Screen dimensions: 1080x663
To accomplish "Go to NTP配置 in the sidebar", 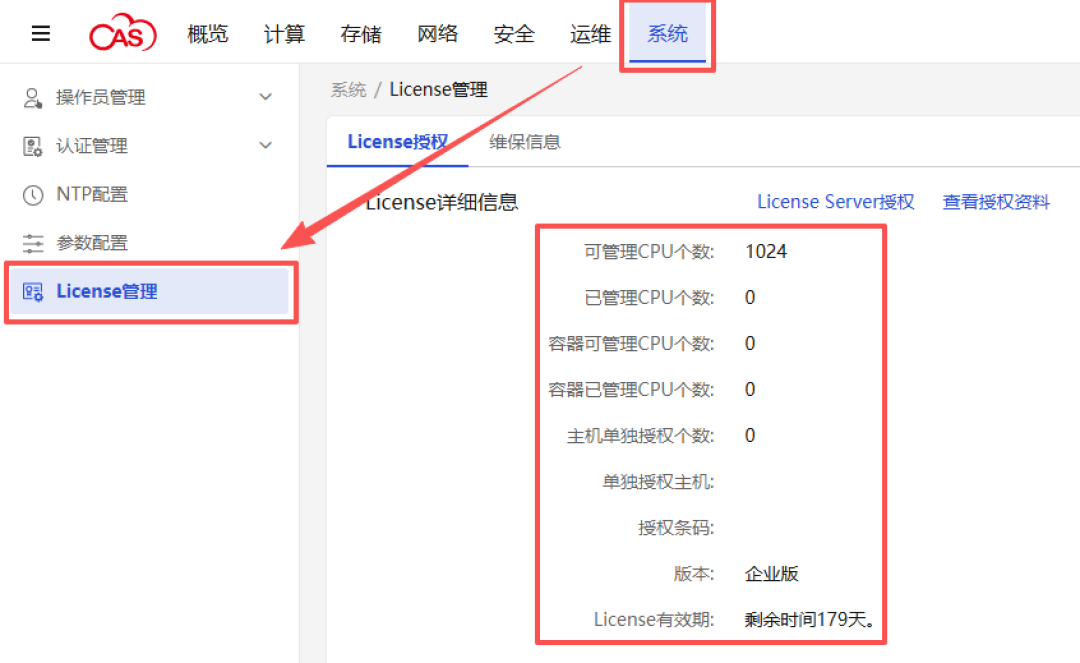I will point(92,195).
